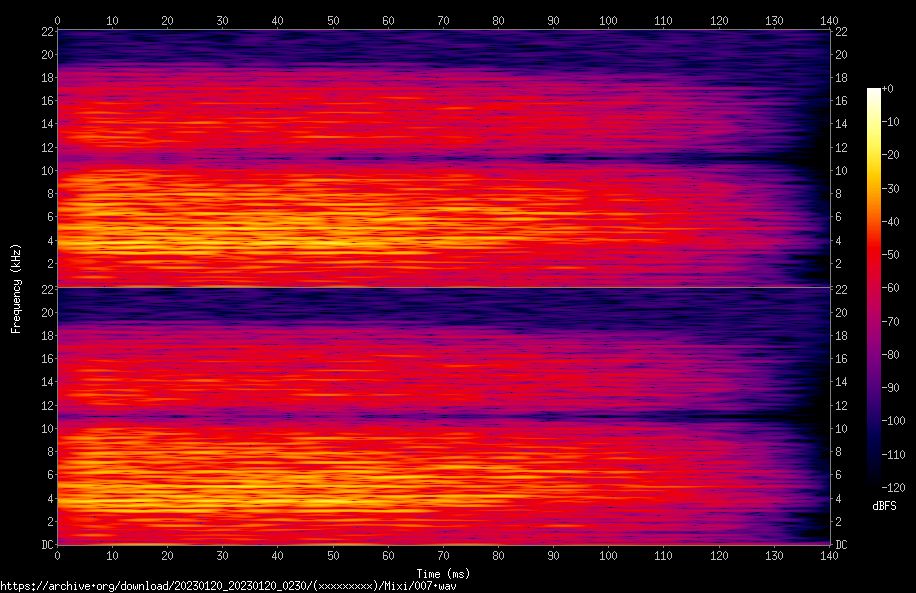Click the 140 ms tick on top time axis
916x593 pixels.
(x=829, y=19)
